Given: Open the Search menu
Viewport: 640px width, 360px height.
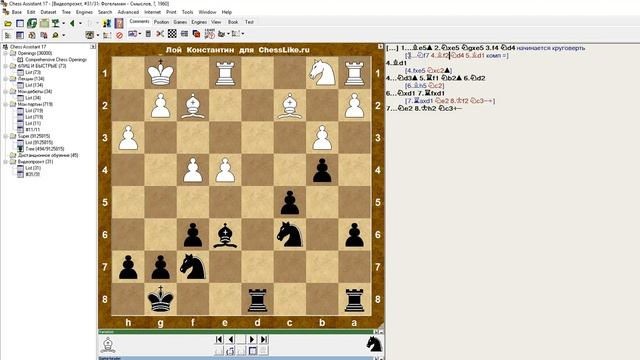Looking at the screenshot, I should tap(105, 12).
